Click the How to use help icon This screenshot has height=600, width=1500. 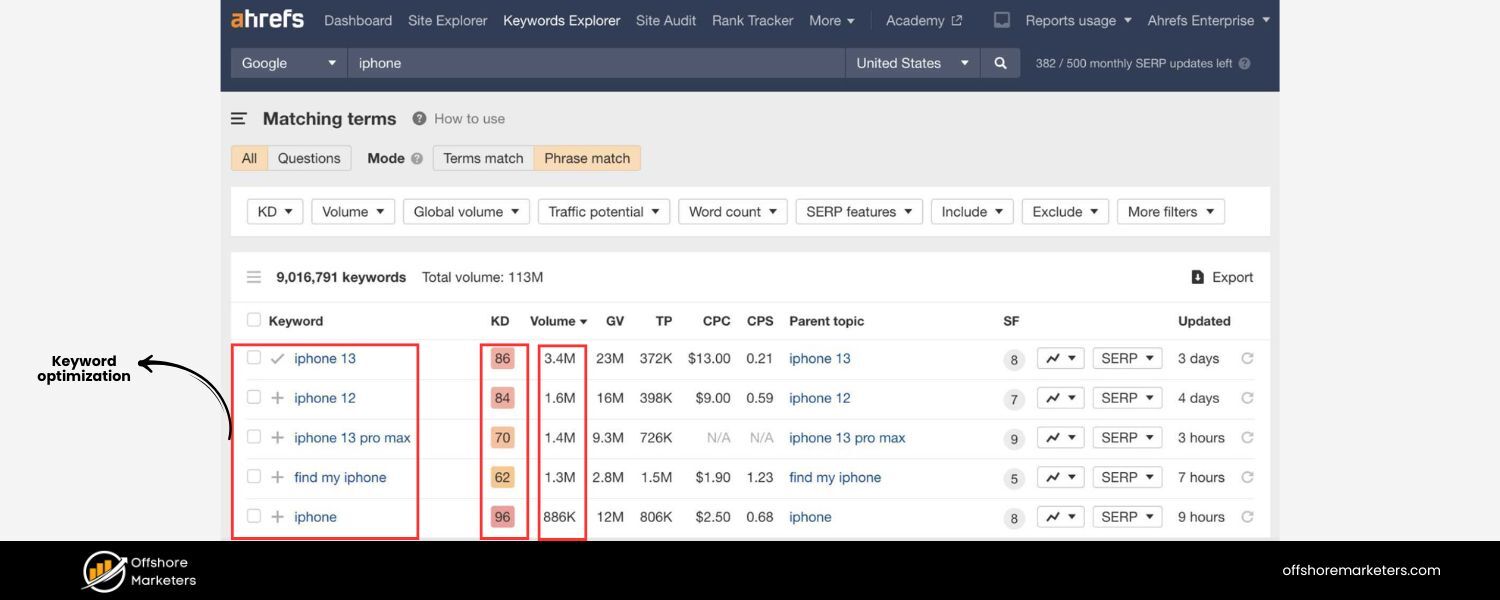click(x=418, y=118)
